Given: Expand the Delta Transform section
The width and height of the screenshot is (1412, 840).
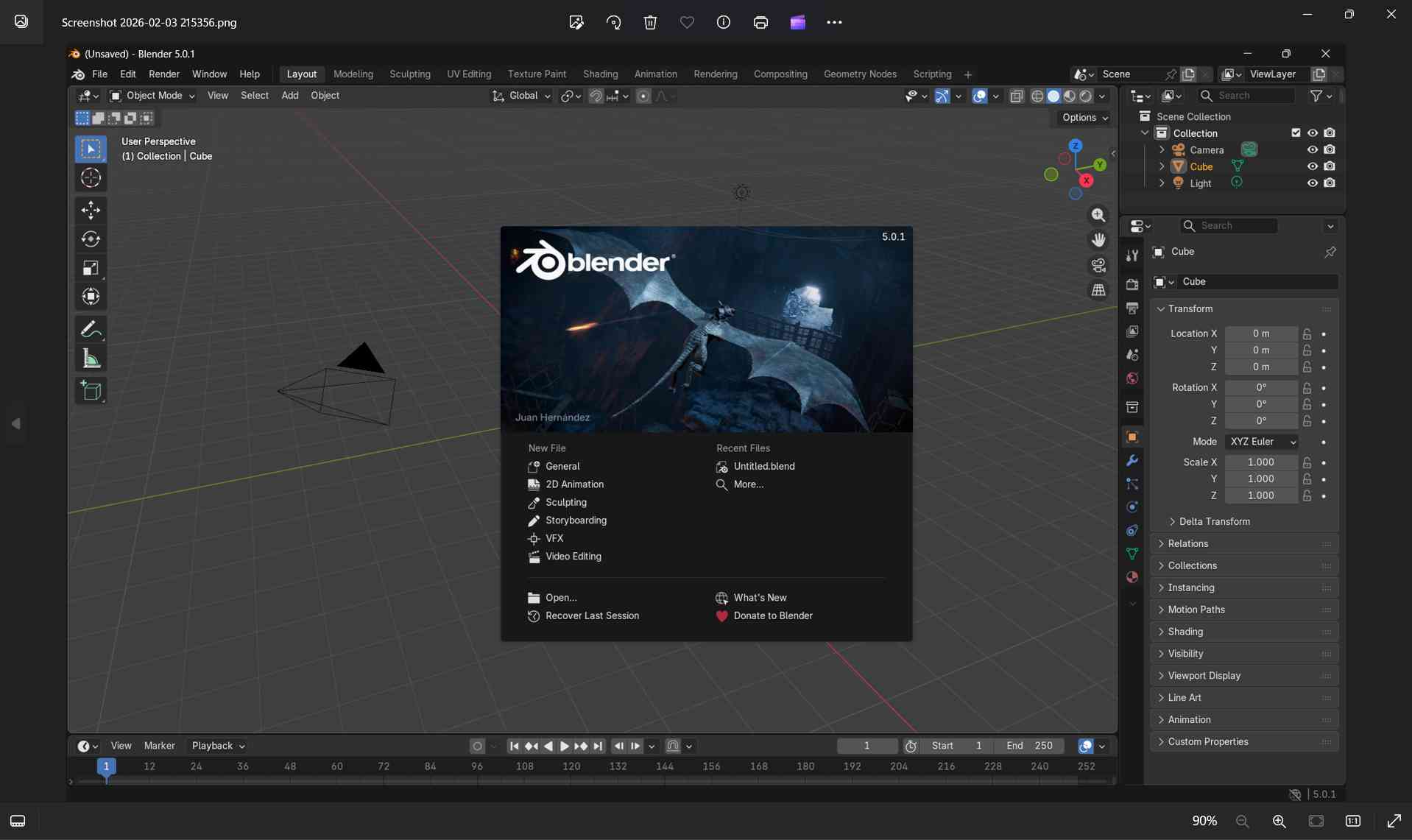Looking at the screenshot, I should pos(1215,521).
